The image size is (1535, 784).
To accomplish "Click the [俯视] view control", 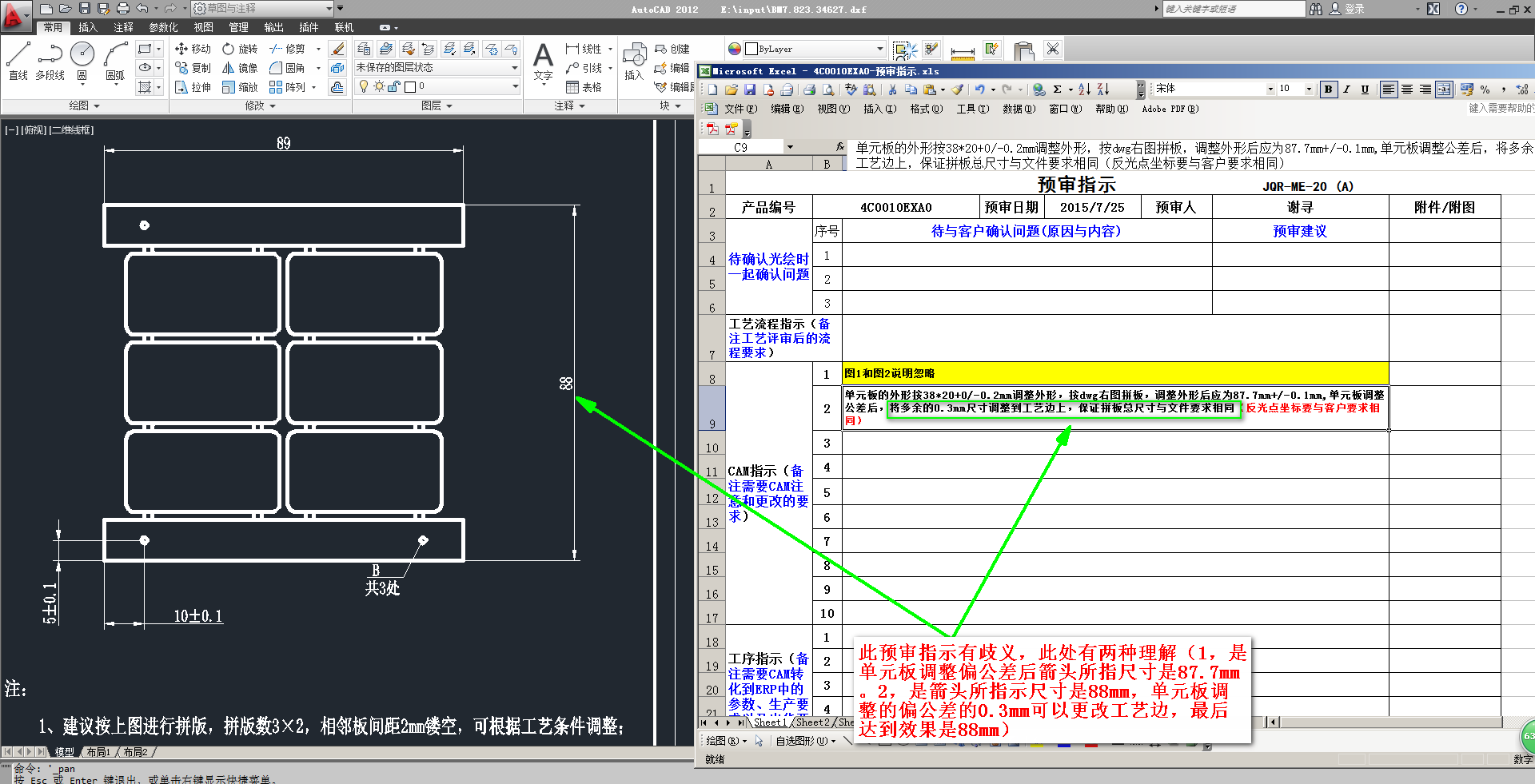I will (x=34, y=130).
